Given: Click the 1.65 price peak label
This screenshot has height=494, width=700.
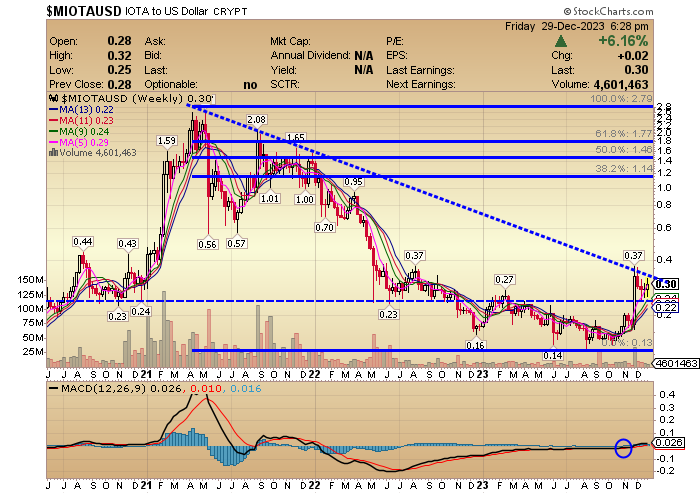Looking at the screenshot, I should point(296,137).
